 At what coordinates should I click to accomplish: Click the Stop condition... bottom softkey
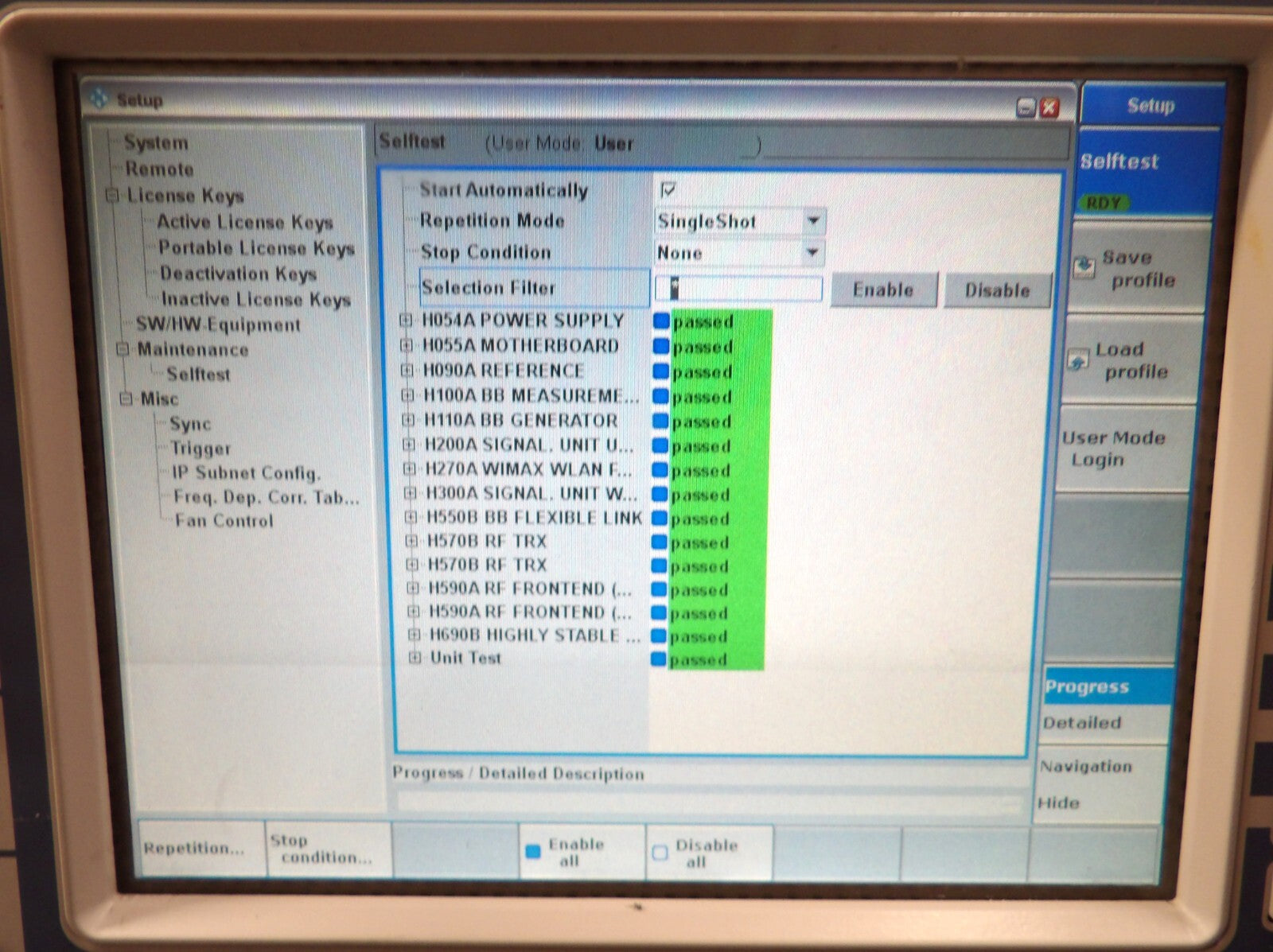(328, 849)
